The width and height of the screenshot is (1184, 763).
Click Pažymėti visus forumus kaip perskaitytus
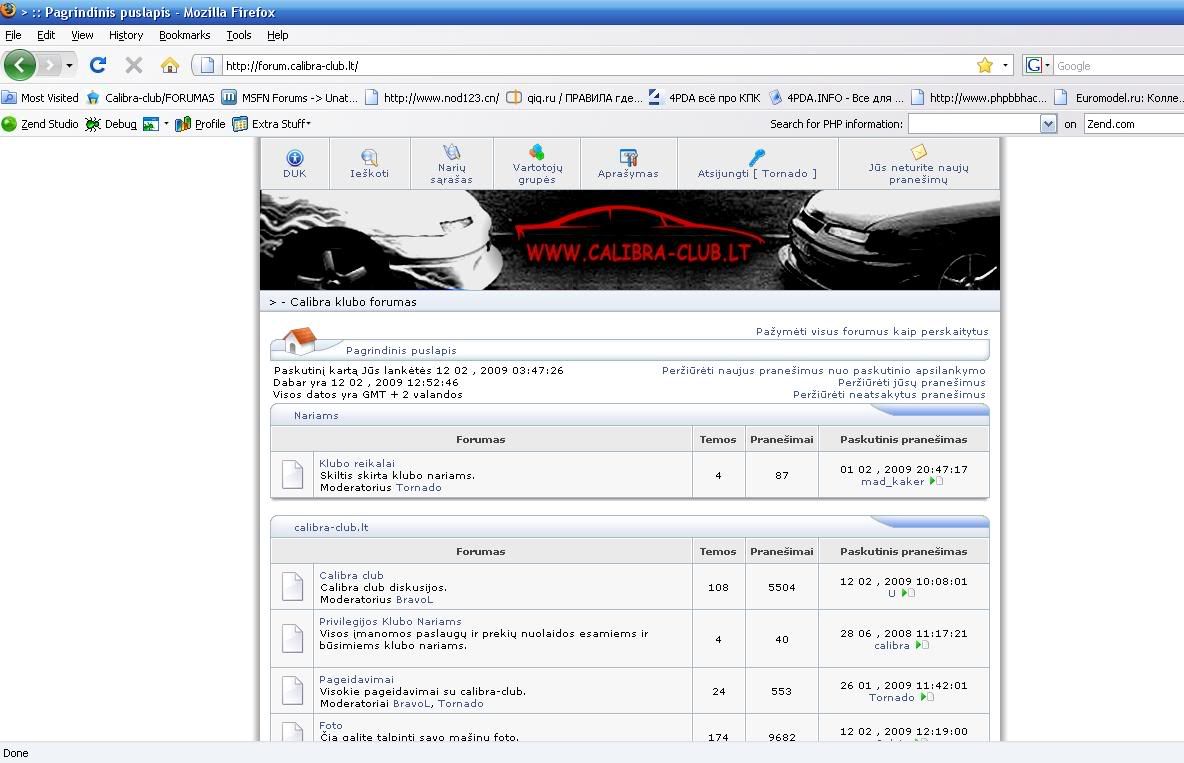tap(871, 331)
